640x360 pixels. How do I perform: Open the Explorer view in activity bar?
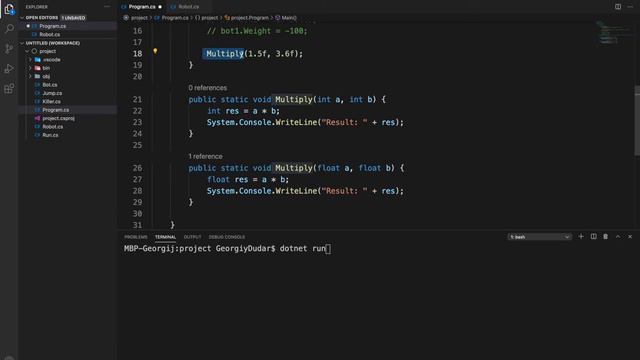pos(9,9)
